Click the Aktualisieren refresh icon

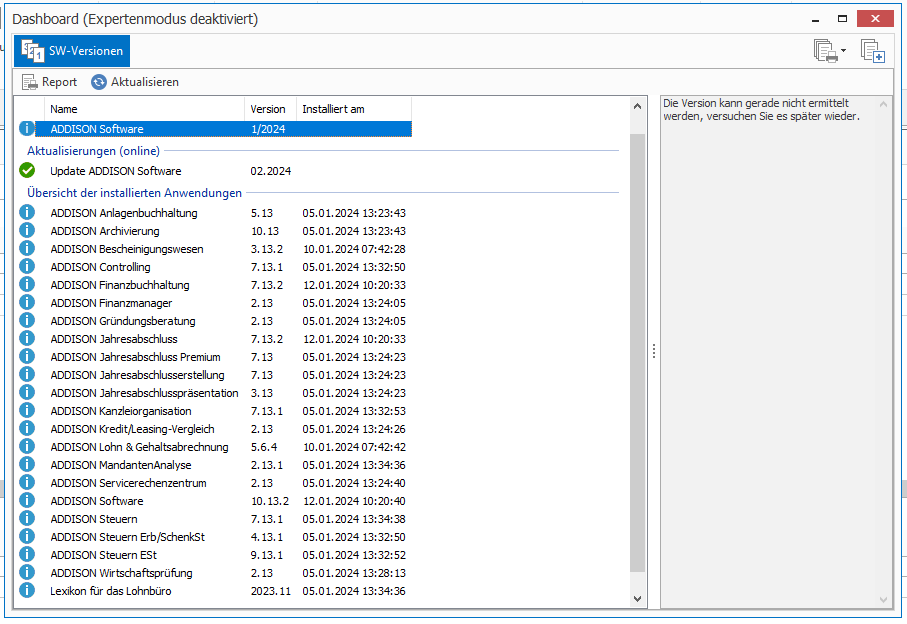(x=98, y=82)
